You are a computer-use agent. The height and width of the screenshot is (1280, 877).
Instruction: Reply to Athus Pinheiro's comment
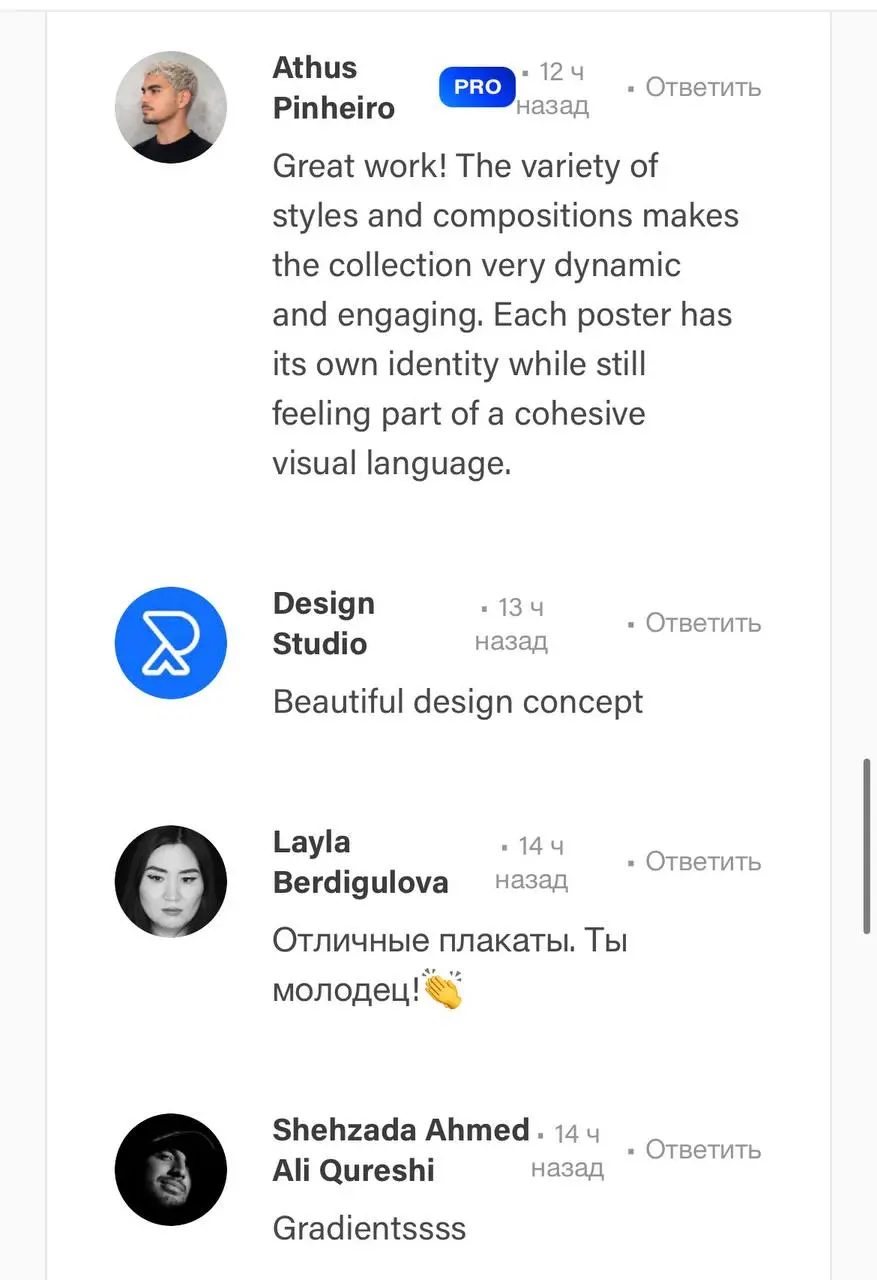click(703, 87)
